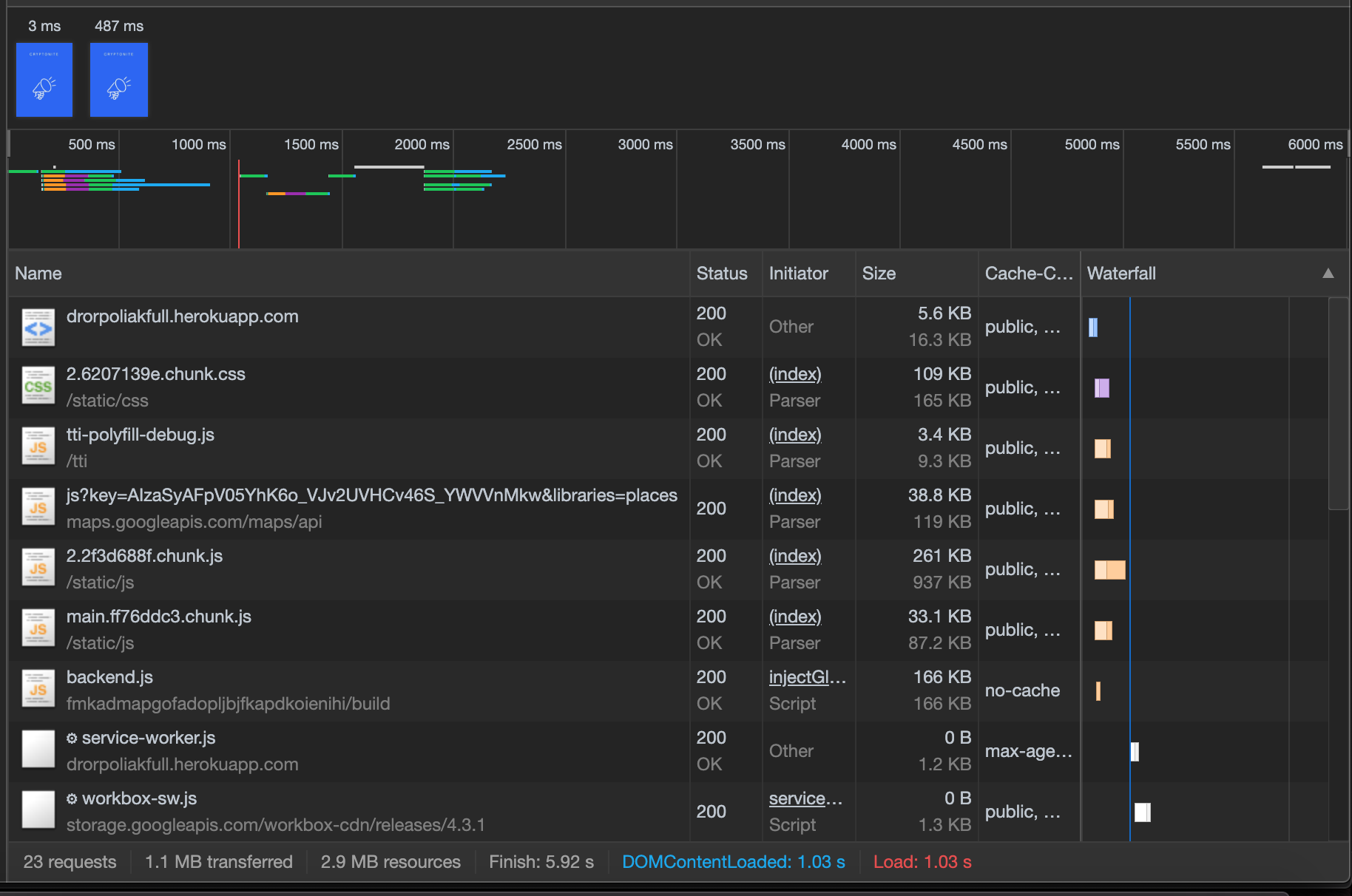Click the JS icon for the maps.googleapis.com request
This screenshot has width=1352, height=896.
(38, 508)
